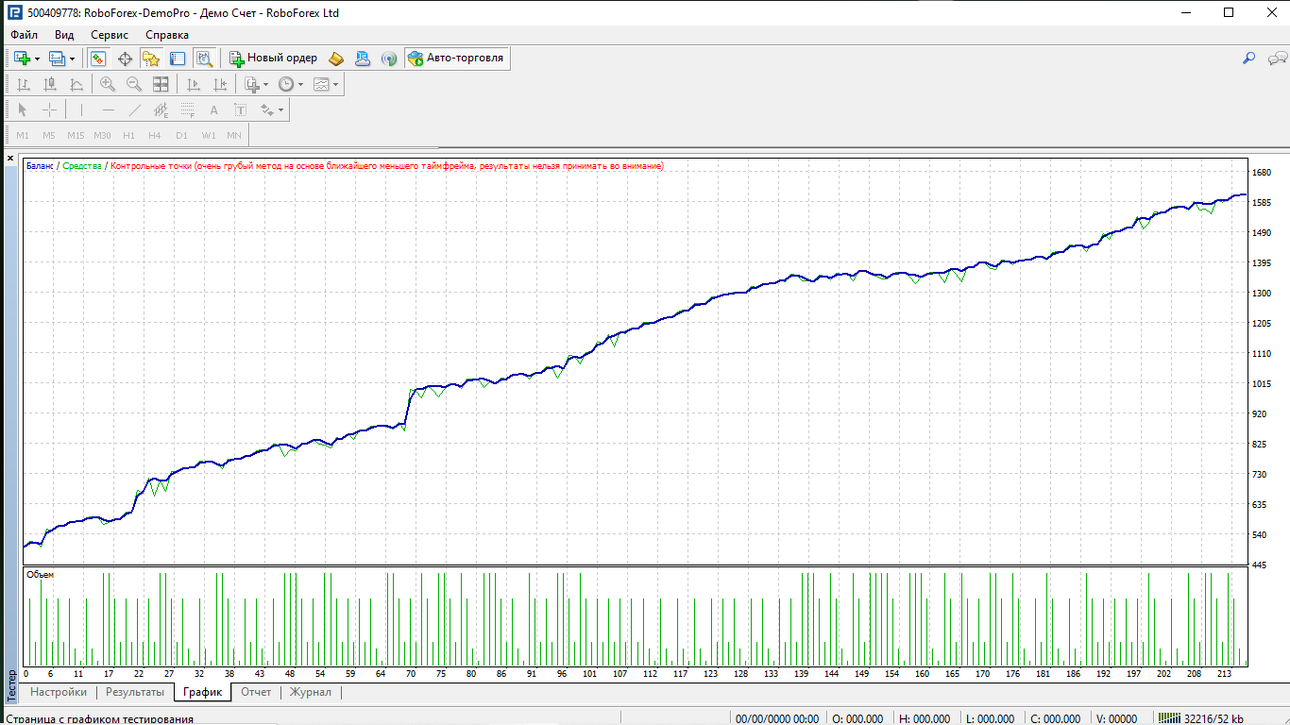The height and width of the screenshot is (725, 1290).
Task: Select the line chart type icon
Action: [76, 85]
